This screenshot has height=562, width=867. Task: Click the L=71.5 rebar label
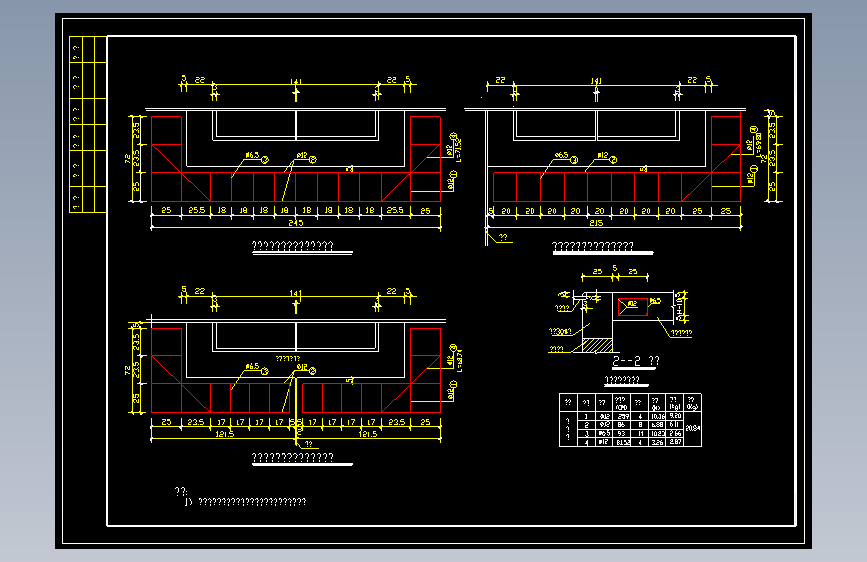(x=458, y=150)
